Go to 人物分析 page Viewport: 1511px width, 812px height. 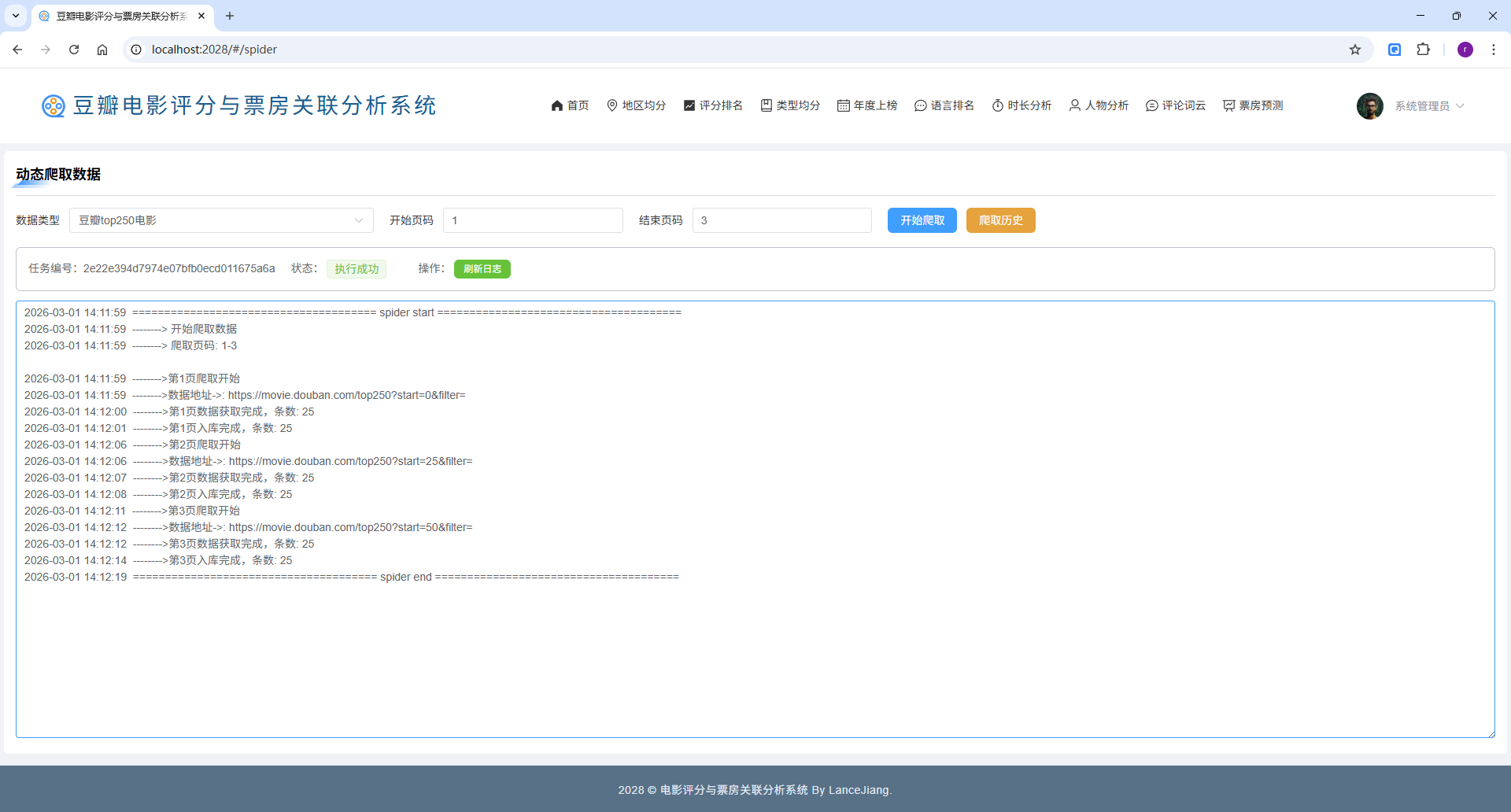[1099, 105]
